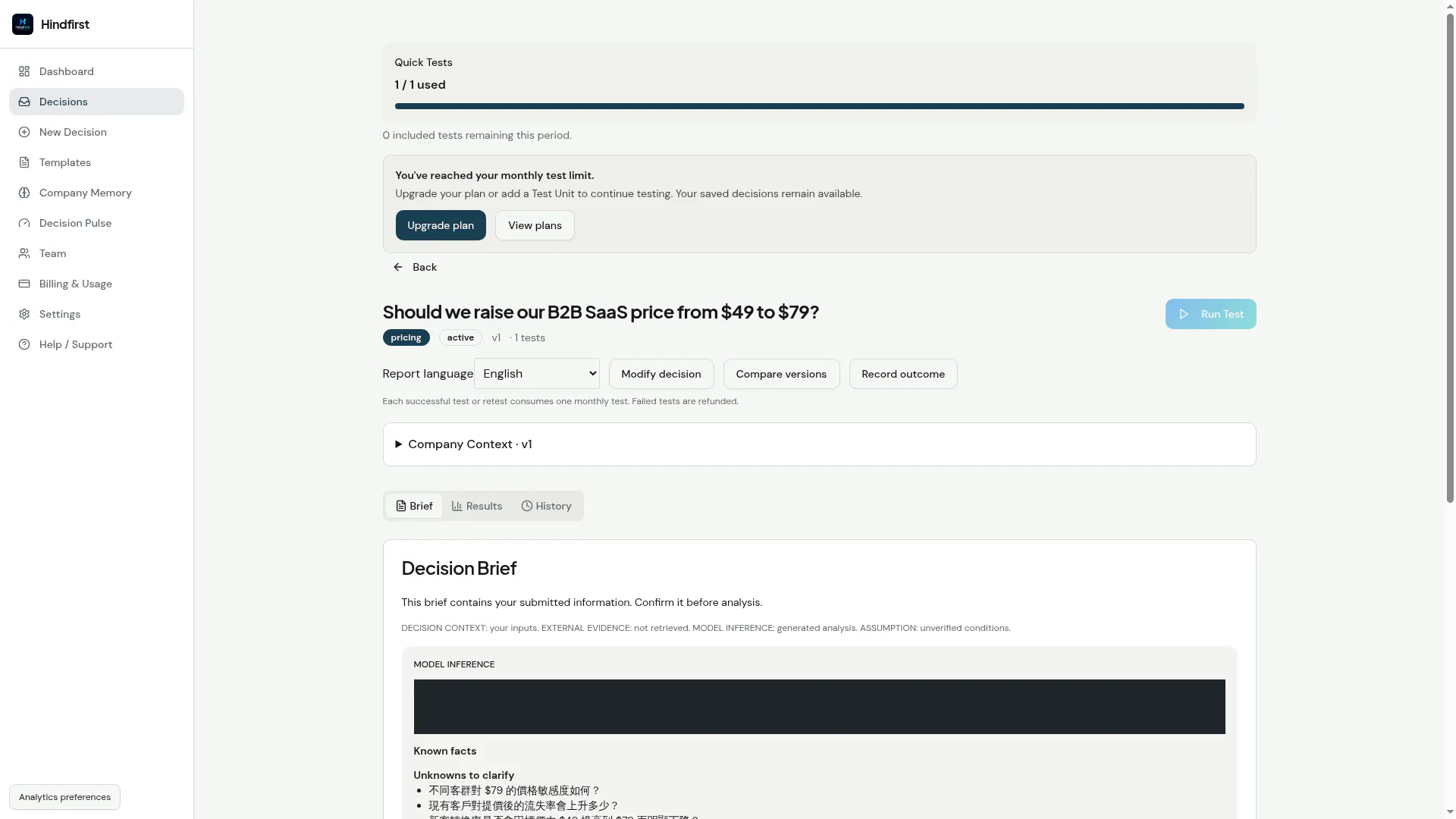
Task: Click the Billing & Usage card icon
Action: 24,284
